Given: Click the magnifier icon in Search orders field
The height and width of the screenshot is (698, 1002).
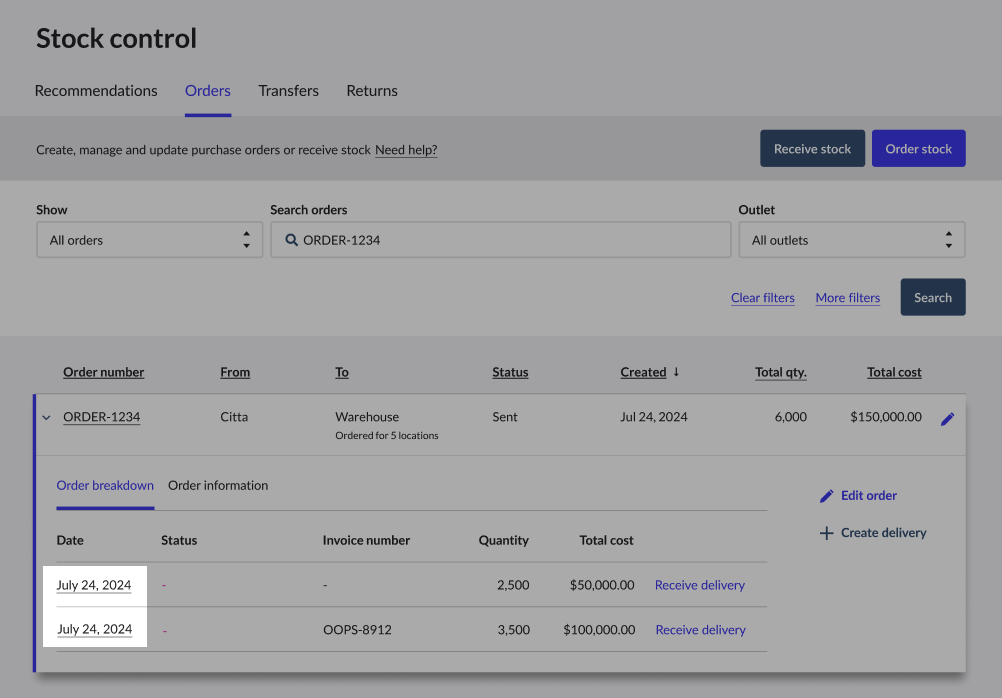Looking at the screenshot, I should (291, 240).
